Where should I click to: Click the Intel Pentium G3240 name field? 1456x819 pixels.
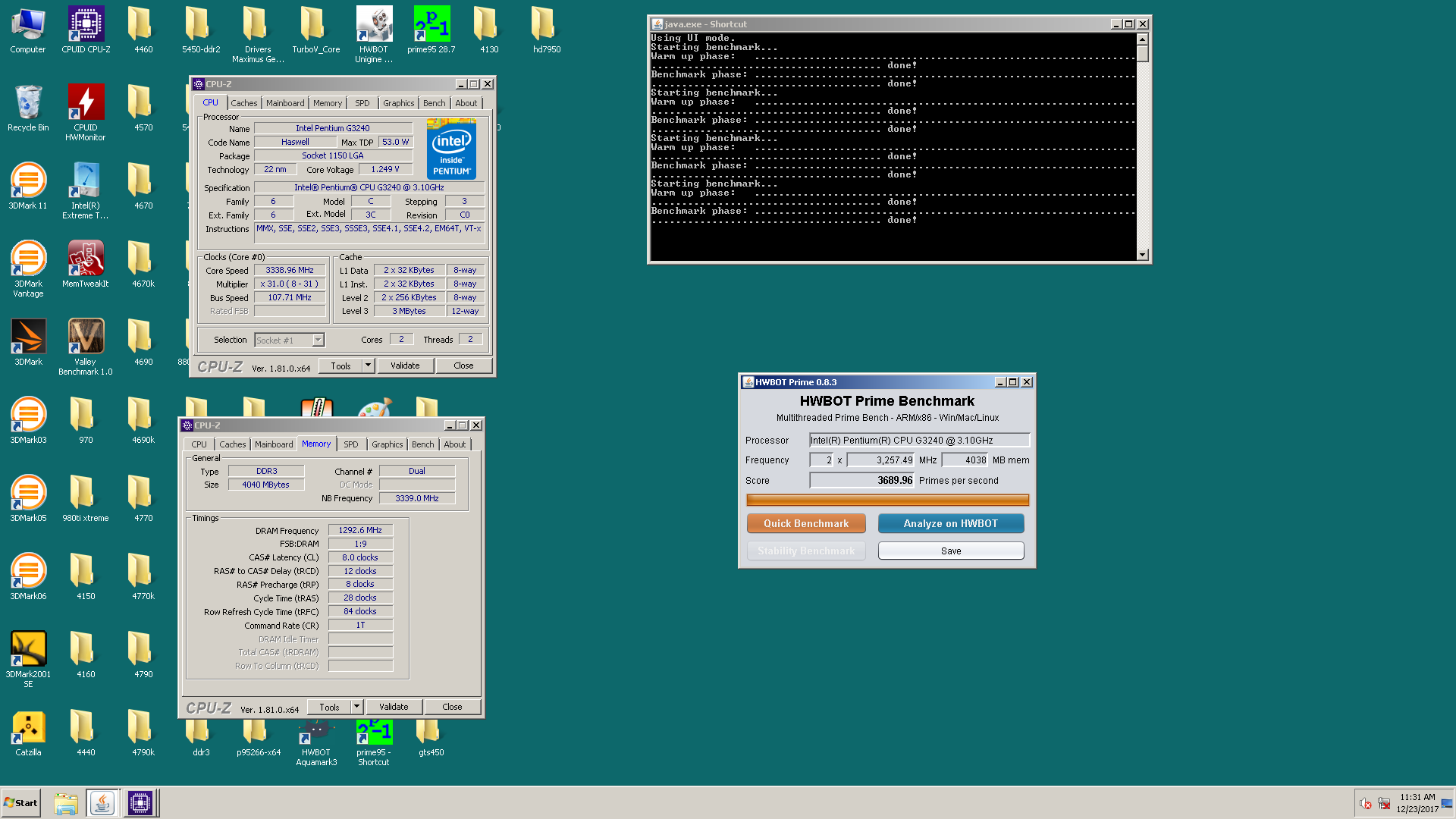333,128
